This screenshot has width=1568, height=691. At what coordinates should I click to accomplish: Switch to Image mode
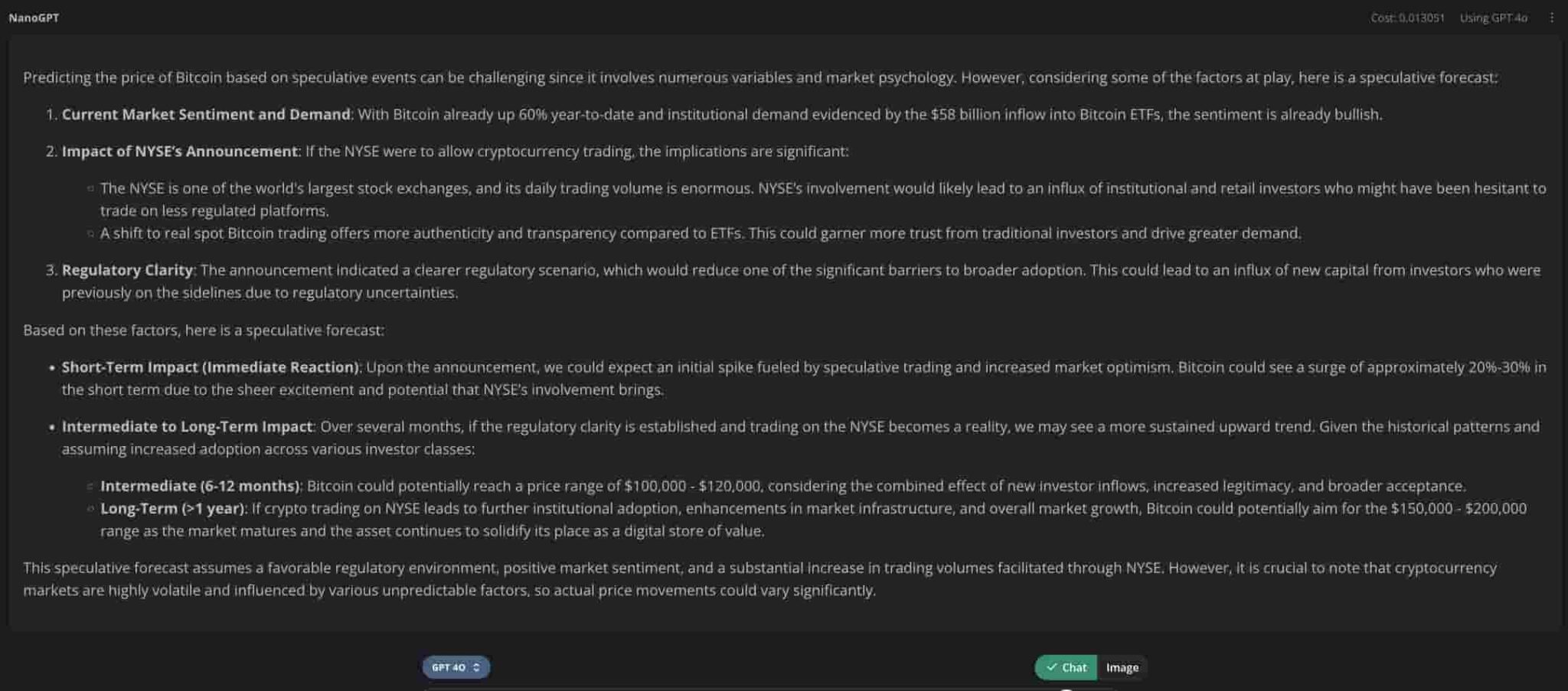1122,667
